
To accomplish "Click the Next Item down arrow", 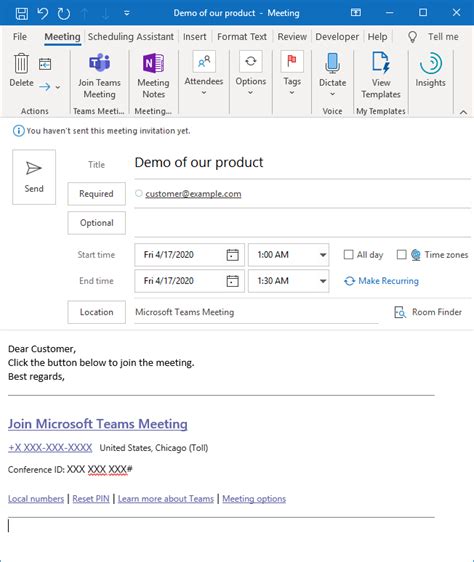I will pyautogui.click(x=106, y=13).
